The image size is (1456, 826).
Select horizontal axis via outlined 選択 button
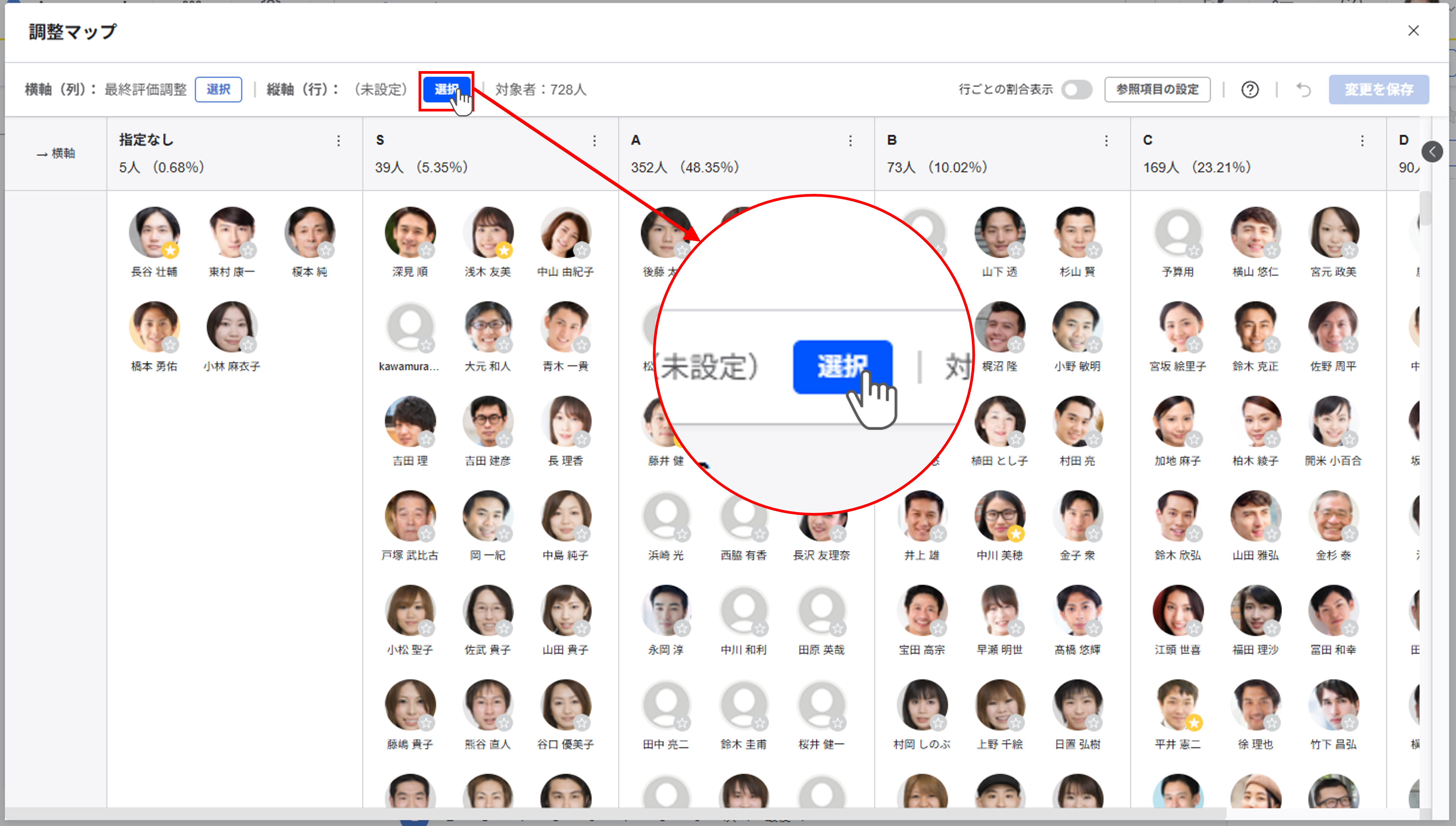[218, 90]
